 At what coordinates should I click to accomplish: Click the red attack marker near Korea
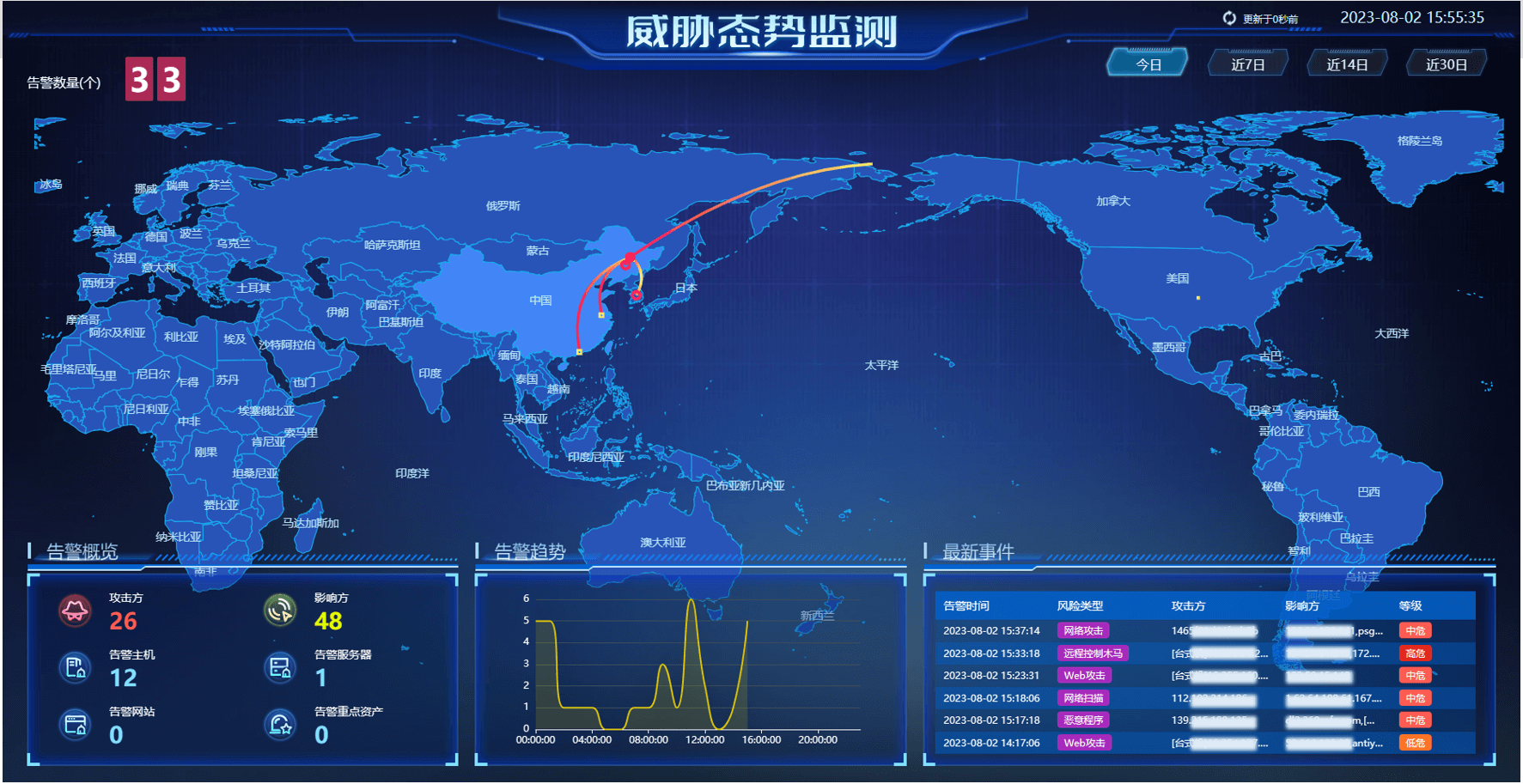click(x=637, y=295)
